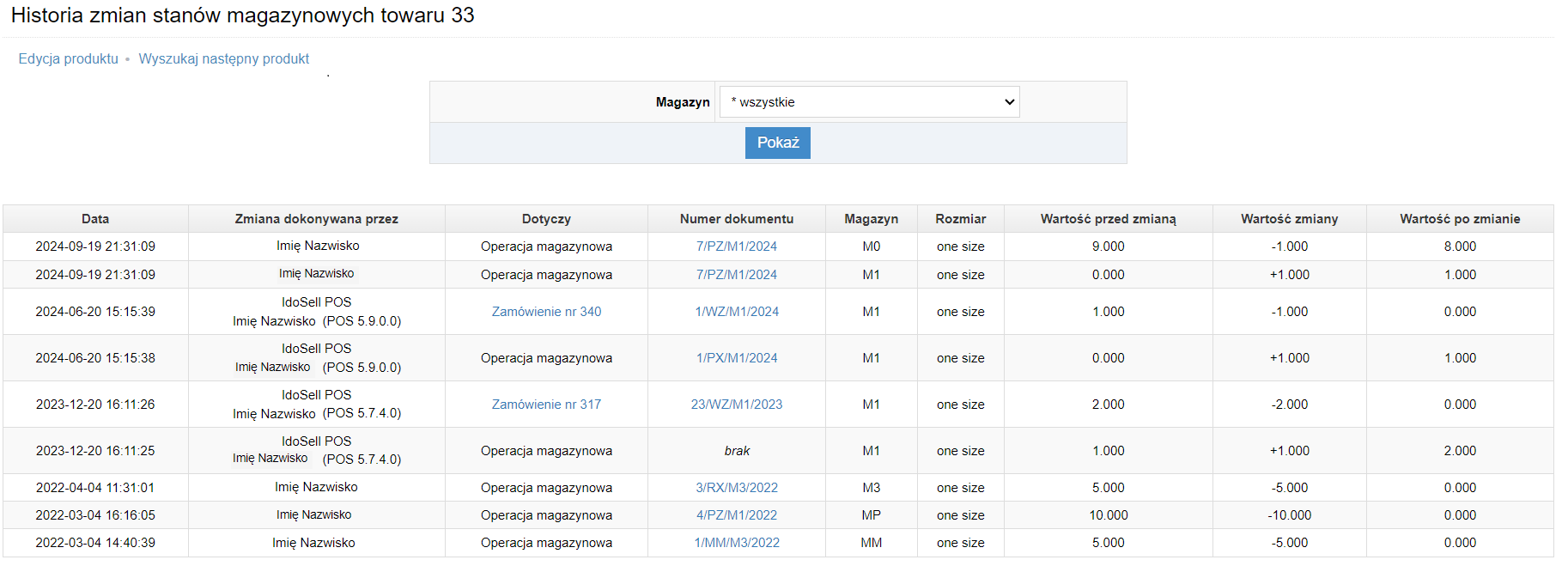Screen dimensions: 1568x572
Task: Select the date 2023-12-20 16:11:26
Action: tap(95, 405)
